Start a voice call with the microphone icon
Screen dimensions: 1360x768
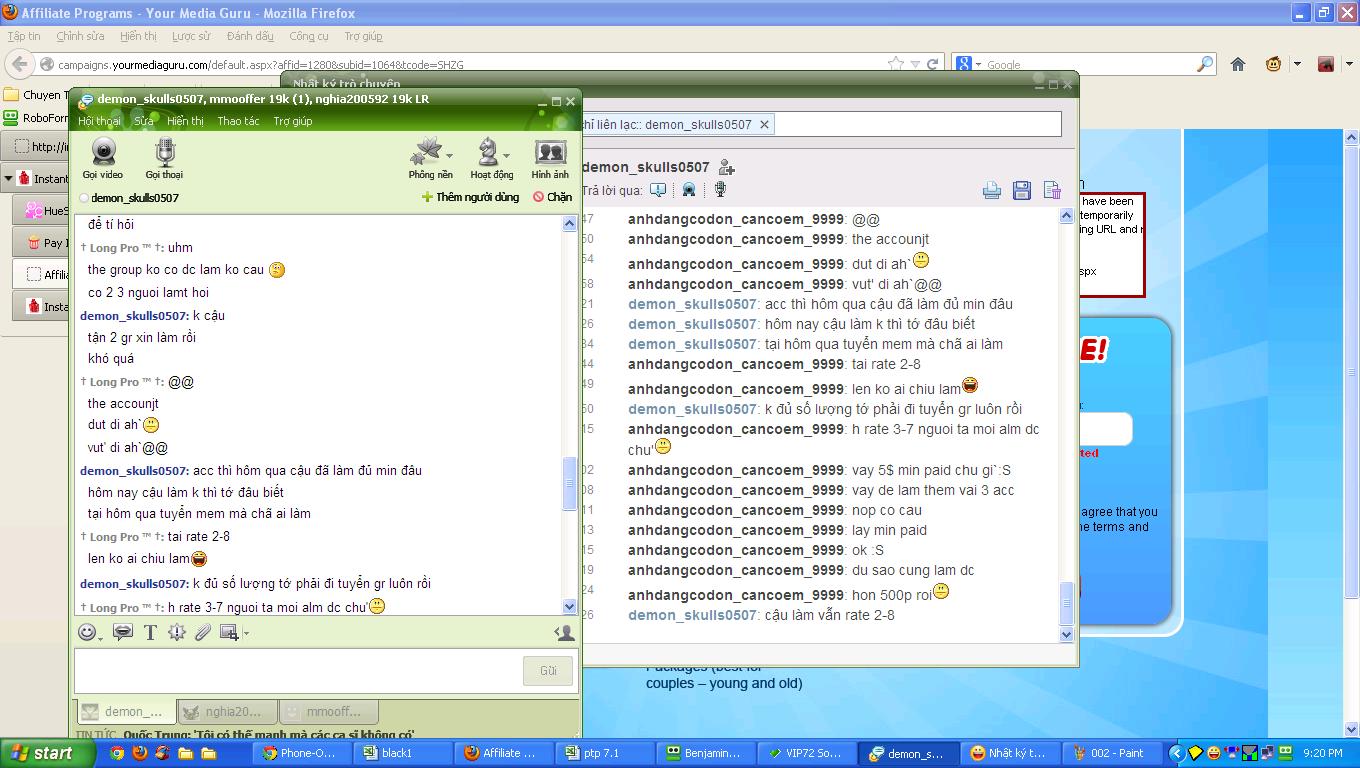click(165, 152)
